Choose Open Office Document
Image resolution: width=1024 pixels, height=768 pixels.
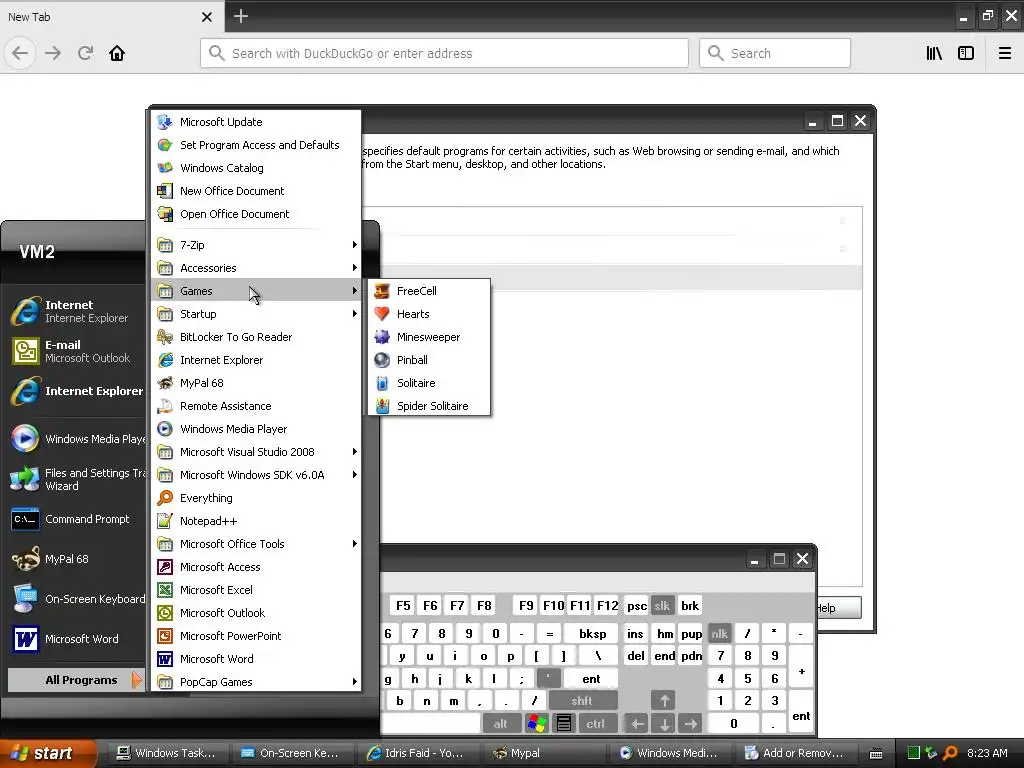click(256, 214)
